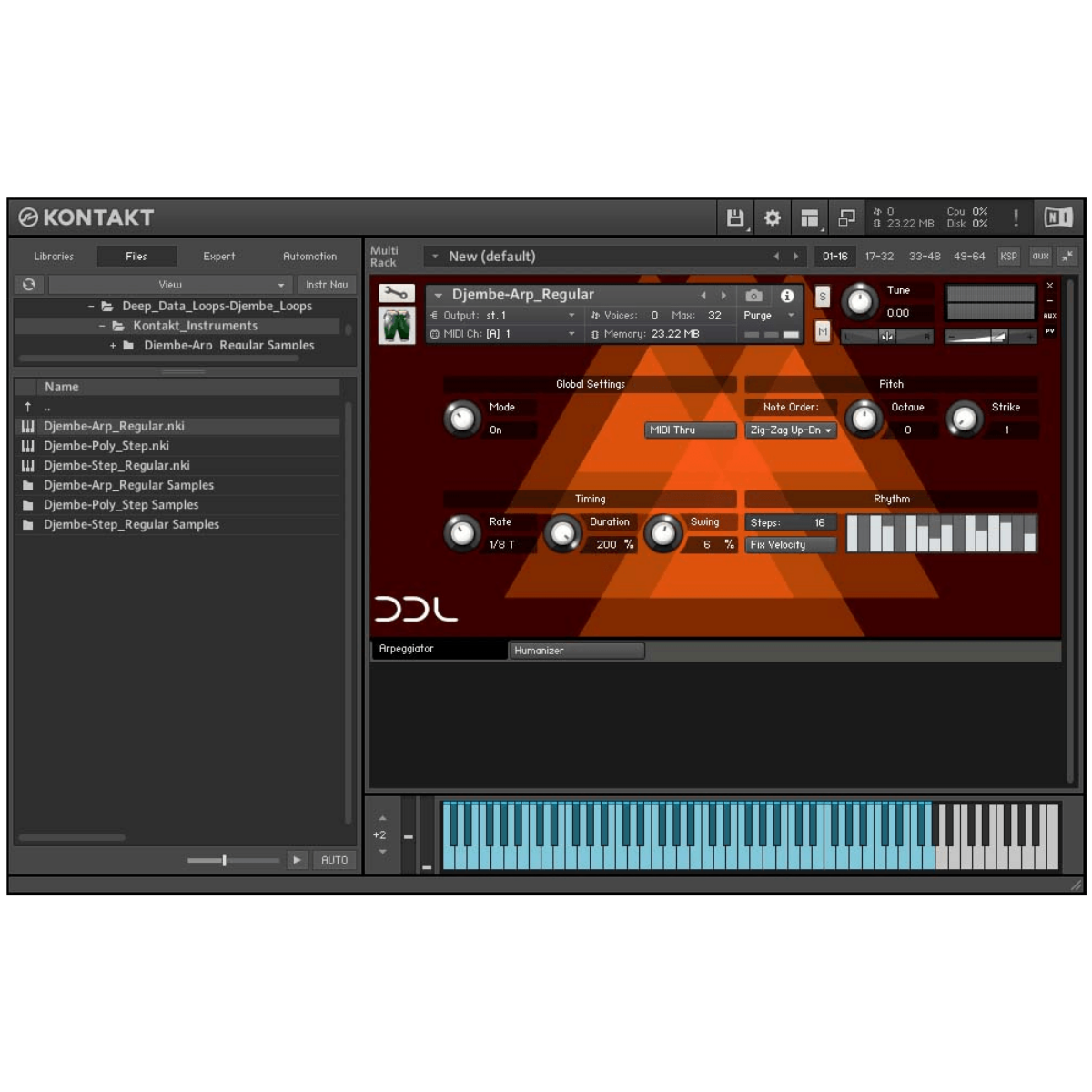Open Note Order Zig-Zag Up-Dn dropdown

[x=791, y=430]
